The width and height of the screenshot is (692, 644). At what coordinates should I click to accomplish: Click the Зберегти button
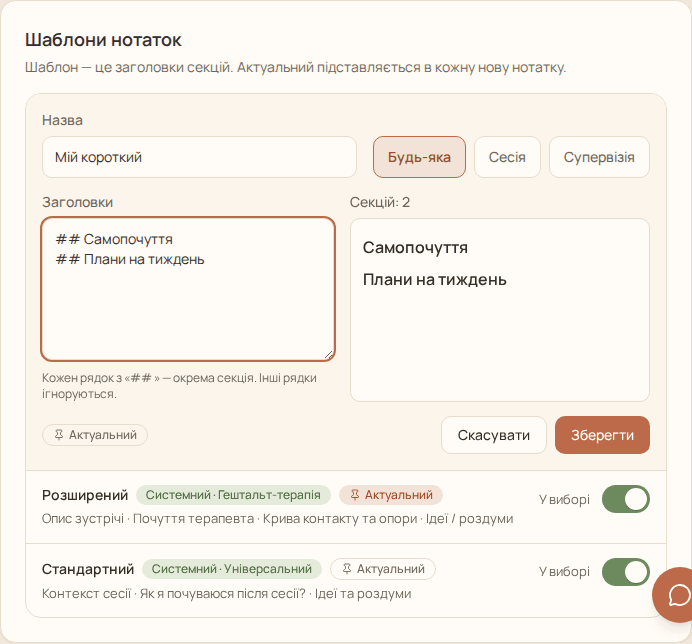(x=602, y=435)
